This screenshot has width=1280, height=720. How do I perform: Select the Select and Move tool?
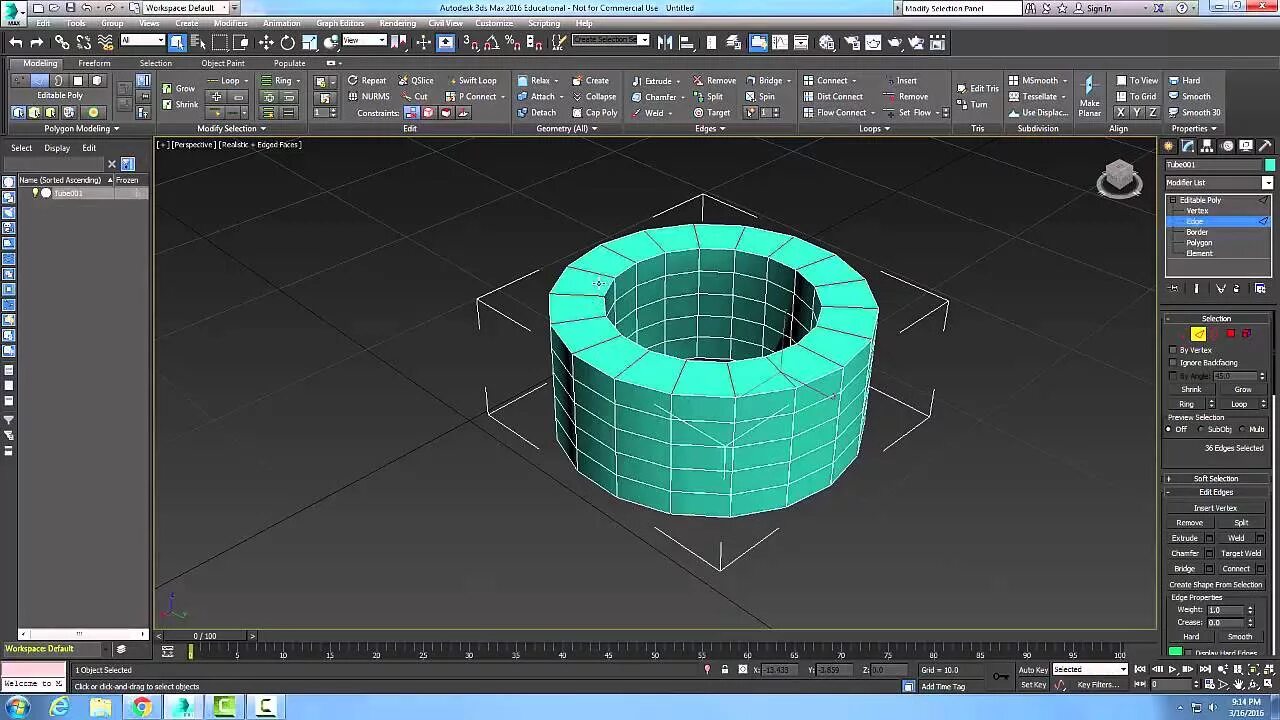point(266,42)
